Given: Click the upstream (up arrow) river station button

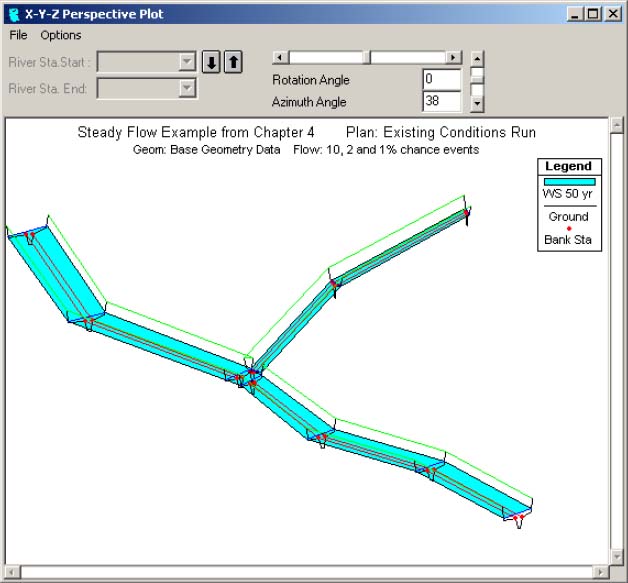Looking at the screenshot, I should coord(232,62).
